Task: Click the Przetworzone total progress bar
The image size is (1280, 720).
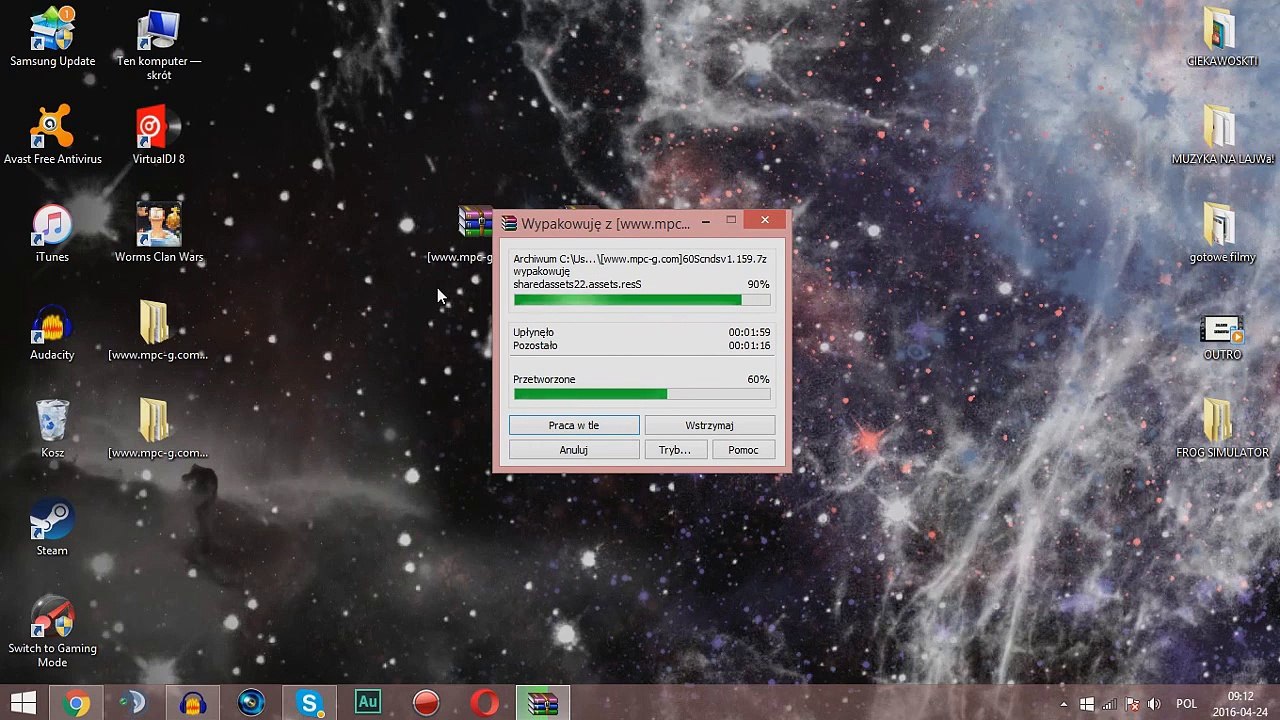Action: [x=642, y=394]
